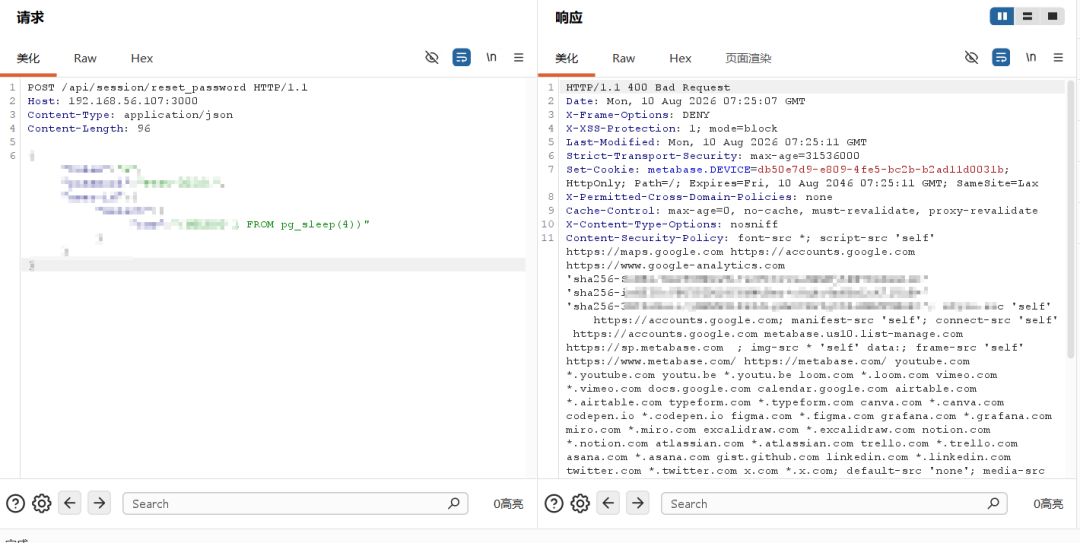1080x543 pixels.
Task: Click the X-Frame-Options: DENY header
Action: click(x=638, y=115)
